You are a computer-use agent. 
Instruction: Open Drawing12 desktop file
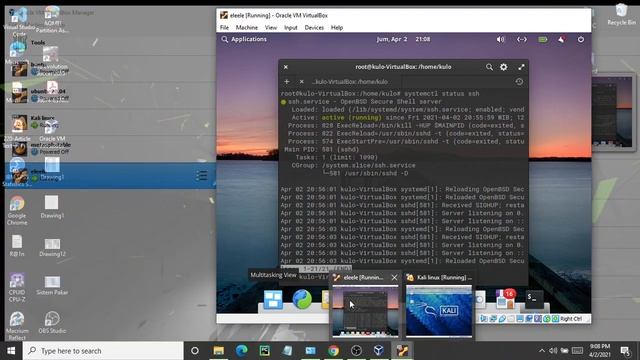tap(52, 247)
